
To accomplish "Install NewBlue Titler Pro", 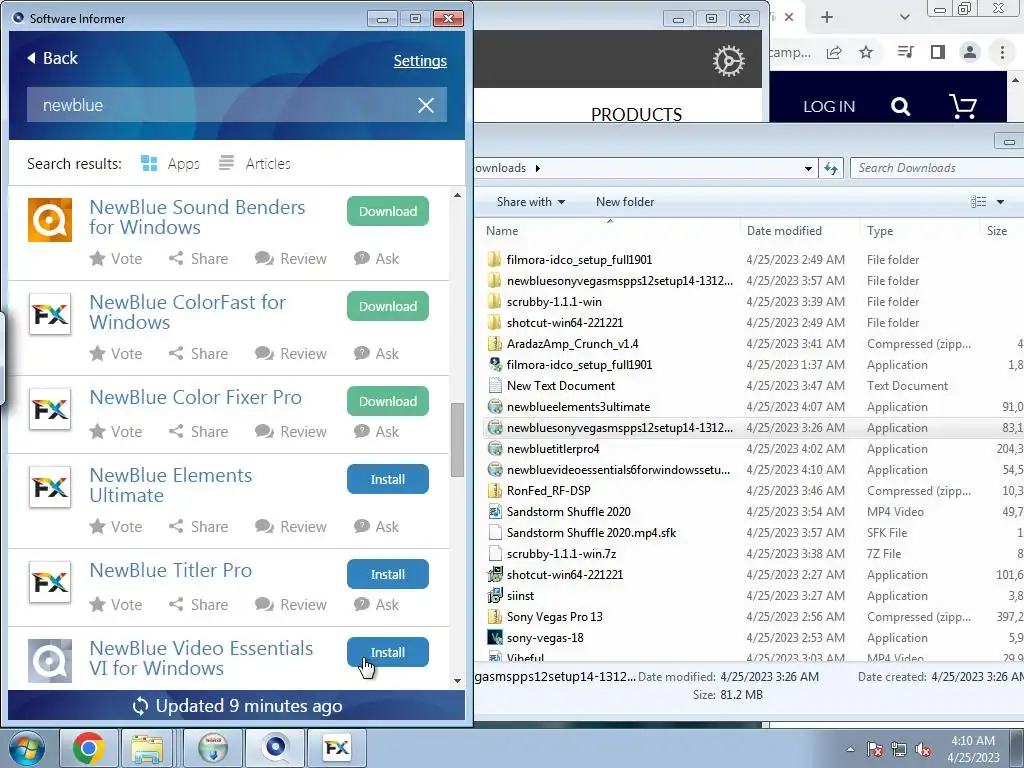I will coord(388,574).
